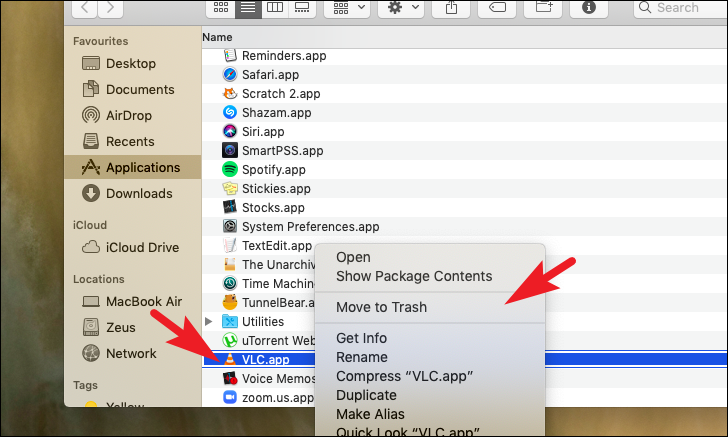728x437 pixels.
Task: Click the zoom.us.app icon
Action: point(230,398)
